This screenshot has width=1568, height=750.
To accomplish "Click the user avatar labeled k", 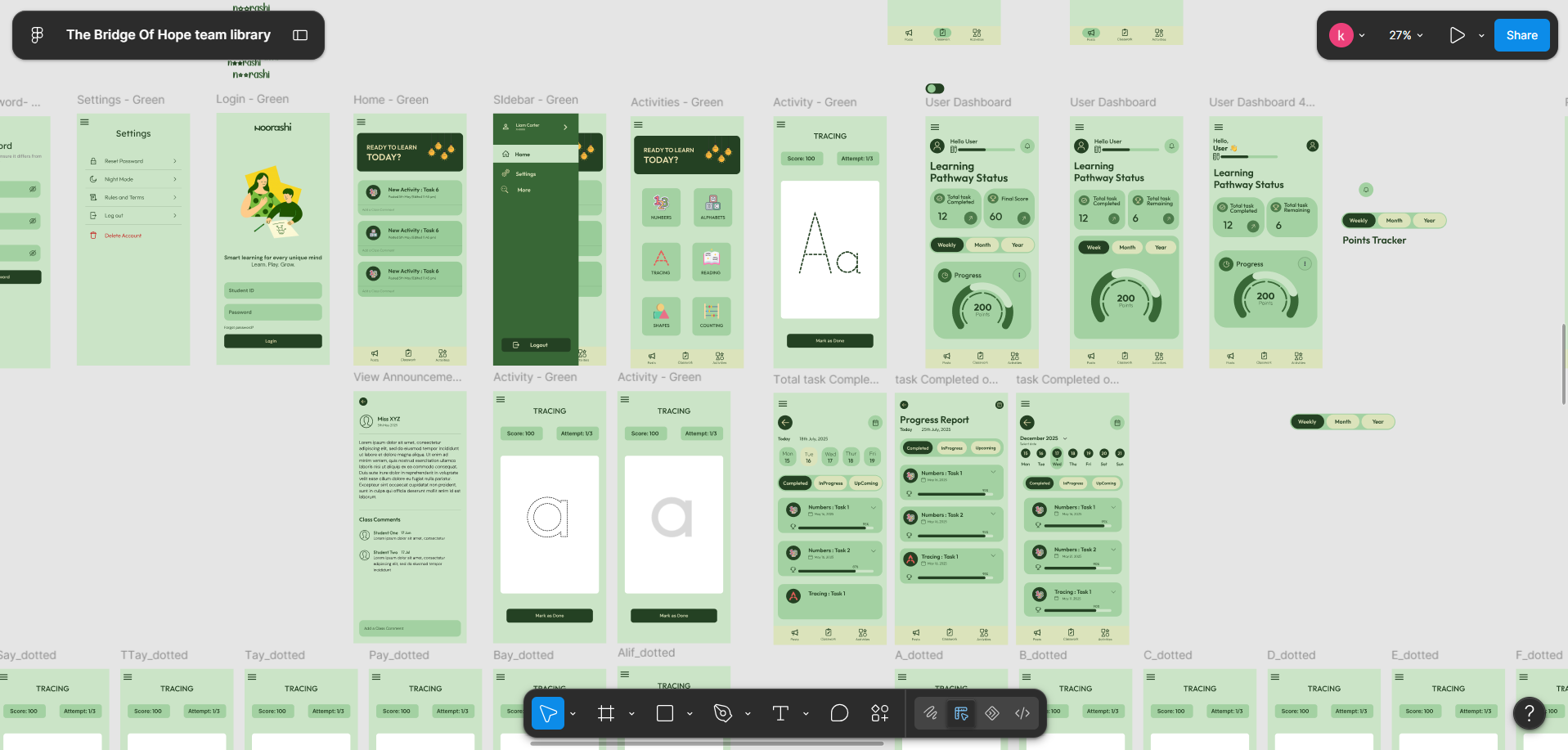I will (1341, 35).
